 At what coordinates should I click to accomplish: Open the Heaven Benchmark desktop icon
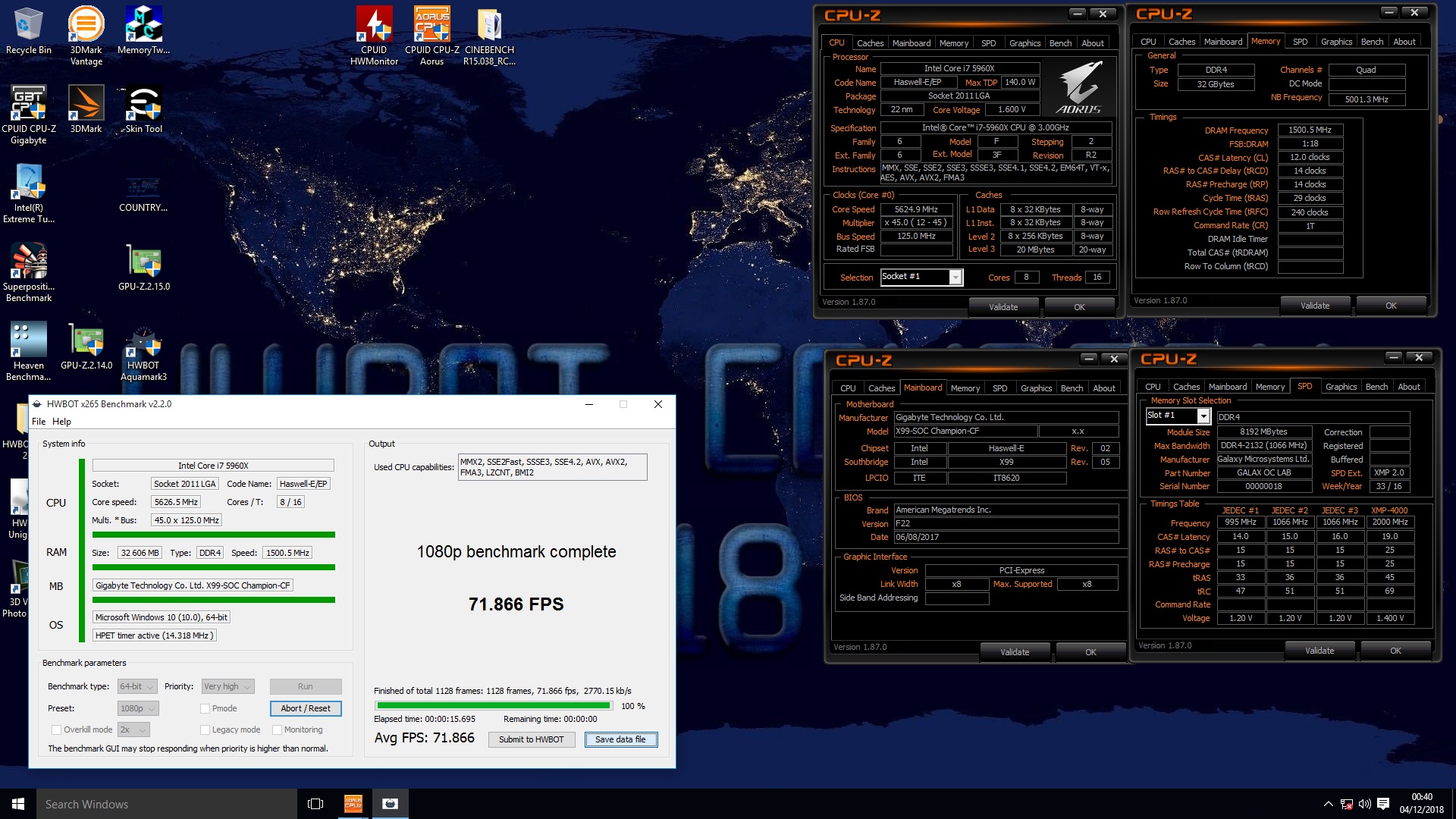(x=28, y=351)
